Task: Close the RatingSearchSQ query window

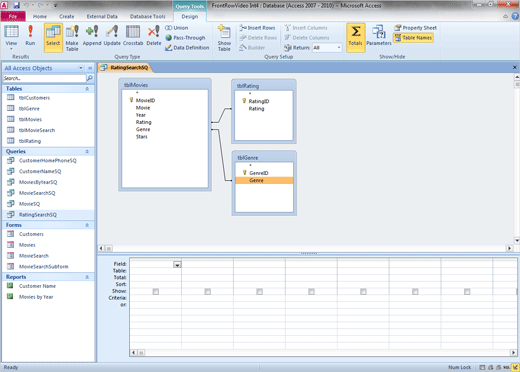Action: coord(515,67)
